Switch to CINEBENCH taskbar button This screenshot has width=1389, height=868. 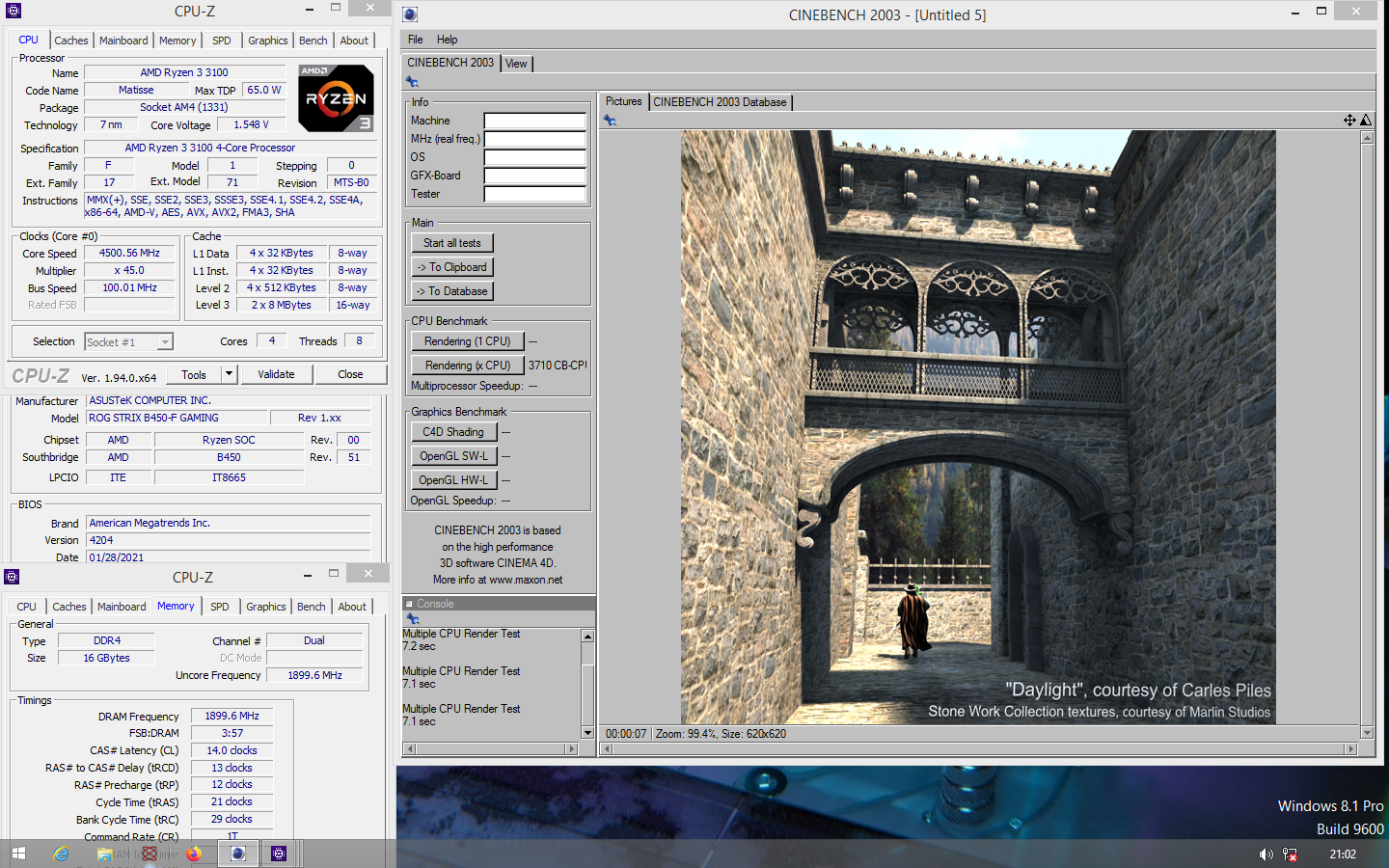(x=238, y=854)
